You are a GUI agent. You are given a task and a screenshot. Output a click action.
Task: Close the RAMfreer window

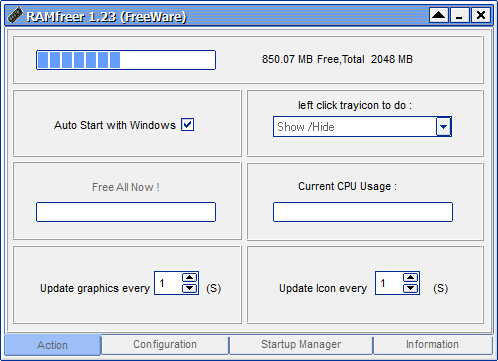click(481, 15)
